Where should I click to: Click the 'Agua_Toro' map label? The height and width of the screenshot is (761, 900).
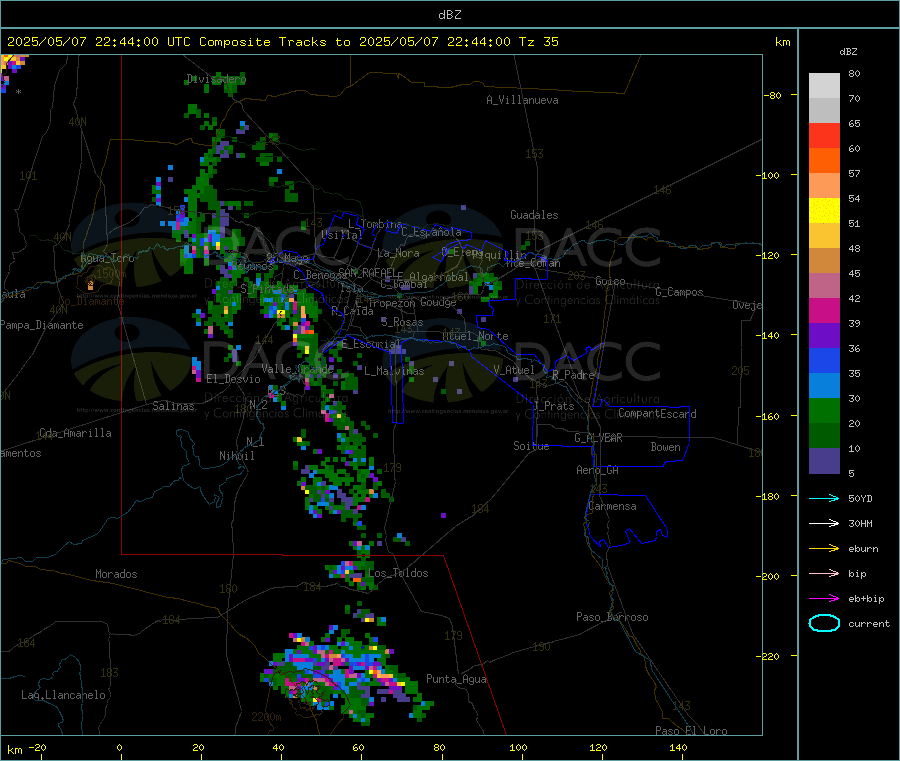point(107,258)
